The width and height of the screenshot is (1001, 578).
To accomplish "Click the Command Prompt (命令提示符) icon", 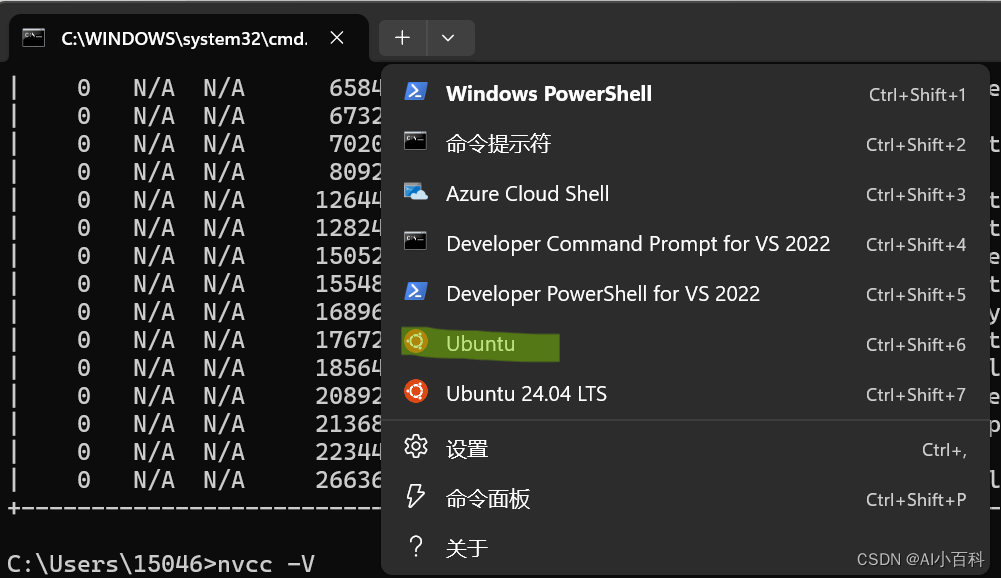I will click(416, 142).
